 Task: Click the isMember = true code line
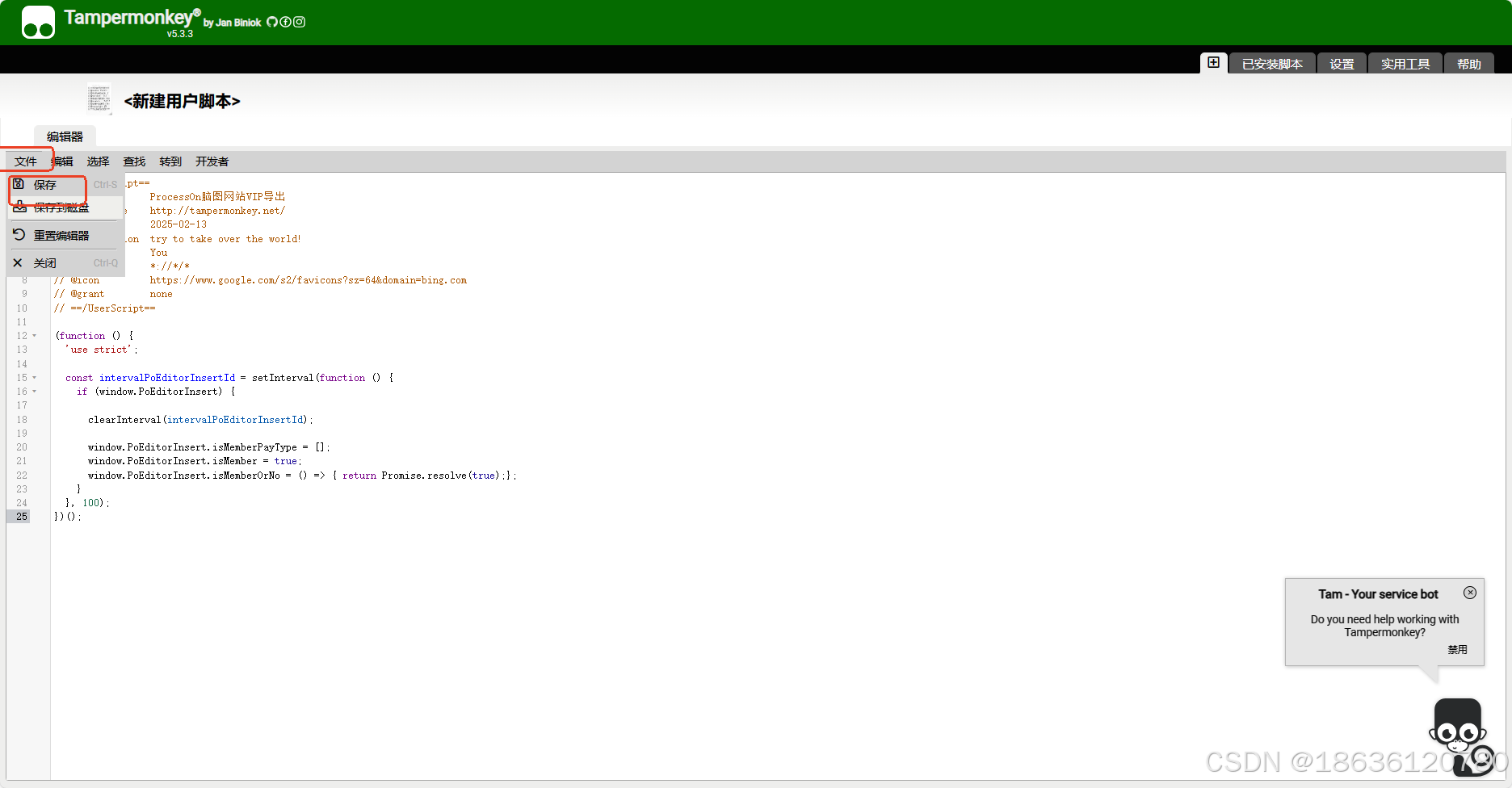coord(195,461)
